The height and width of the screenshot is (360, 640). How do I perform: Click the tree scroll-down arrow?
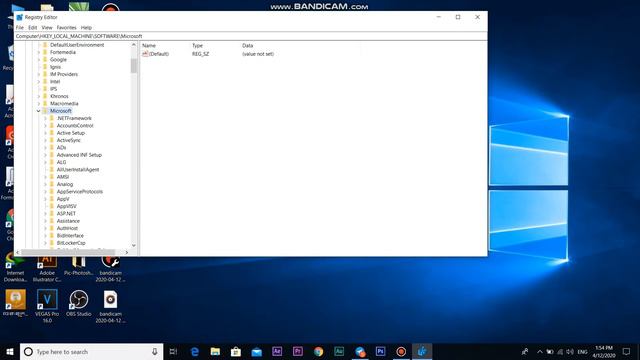pyautogui.click(x=134, y=245)
